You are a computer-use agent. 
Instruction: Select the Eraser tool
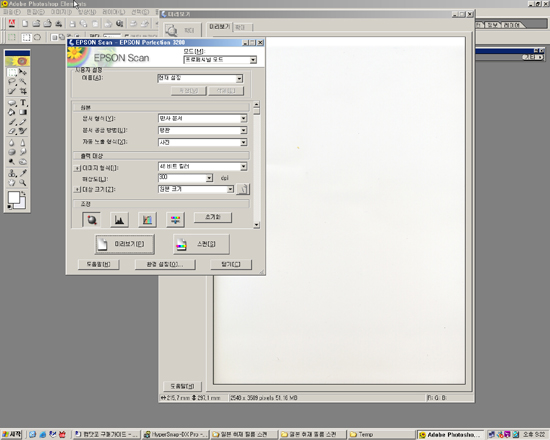pyautogui.click(x=12, y=132)
